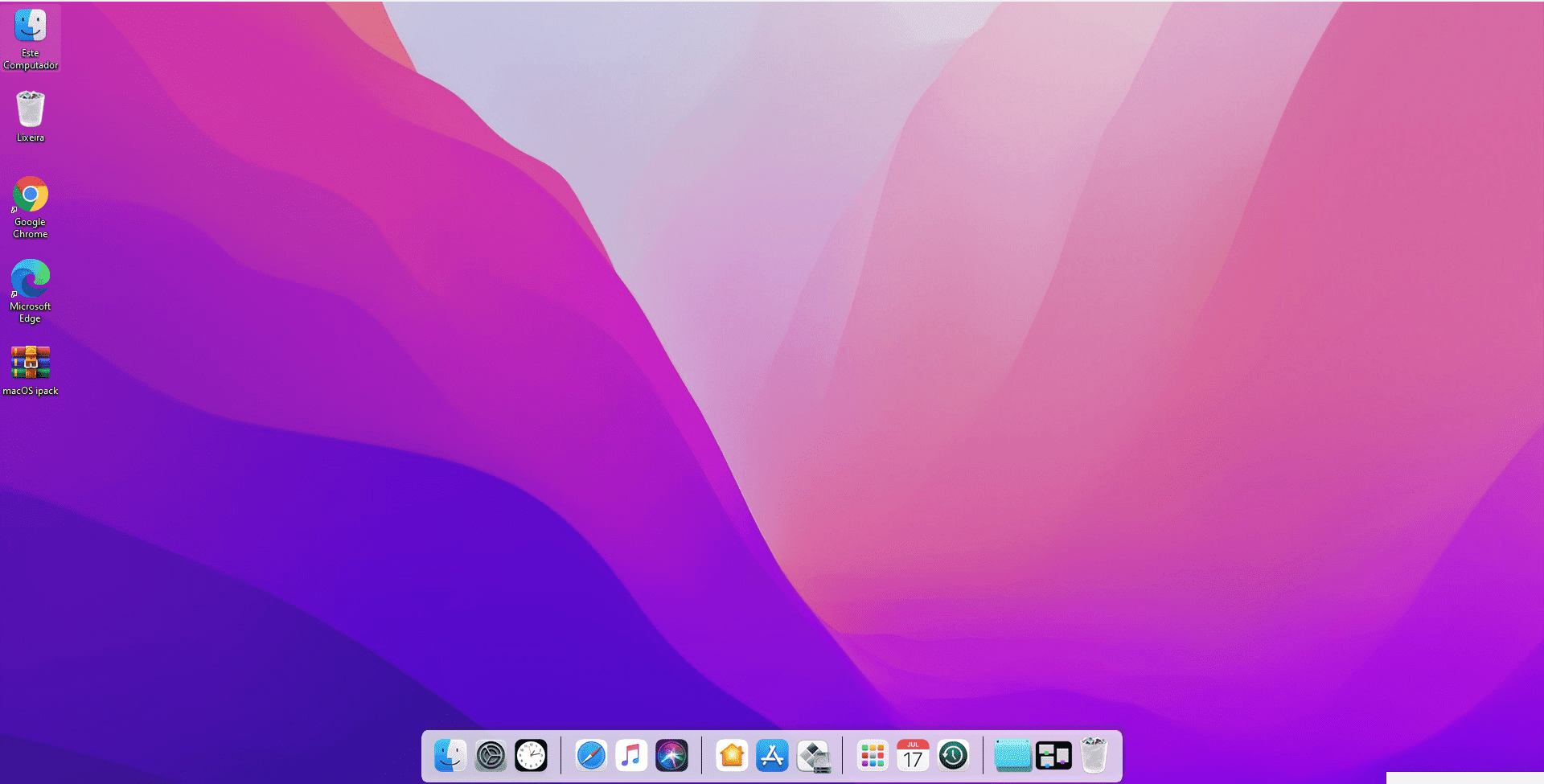Activate Siri from the dock

[x=671, y=756]
